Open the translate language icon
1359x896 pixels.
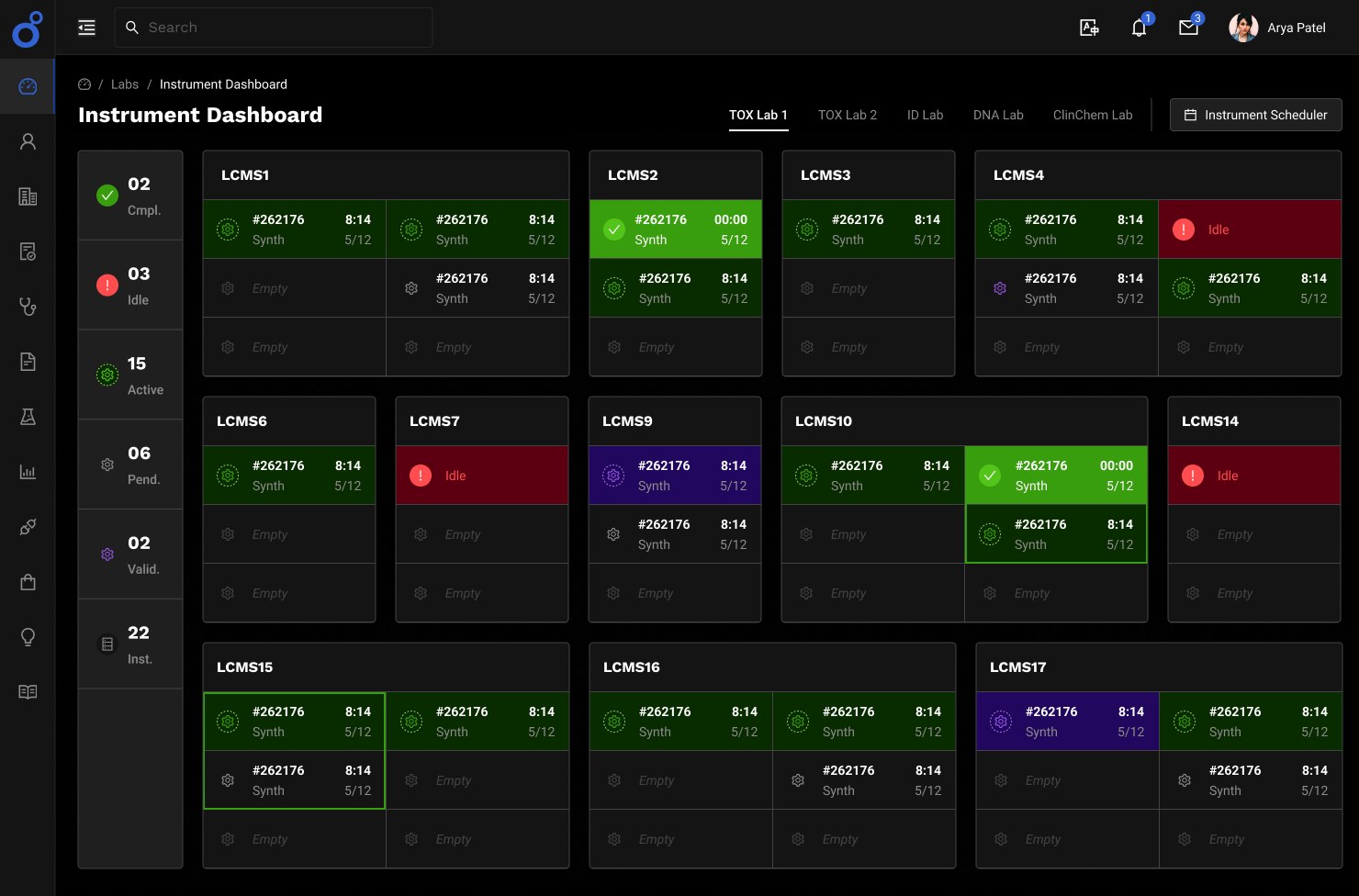click(1089, 28)
